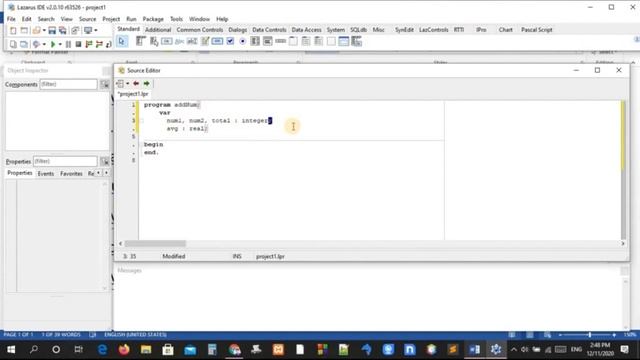Select the TMemo component icon
640x360 pixels.
coord(205,41)
